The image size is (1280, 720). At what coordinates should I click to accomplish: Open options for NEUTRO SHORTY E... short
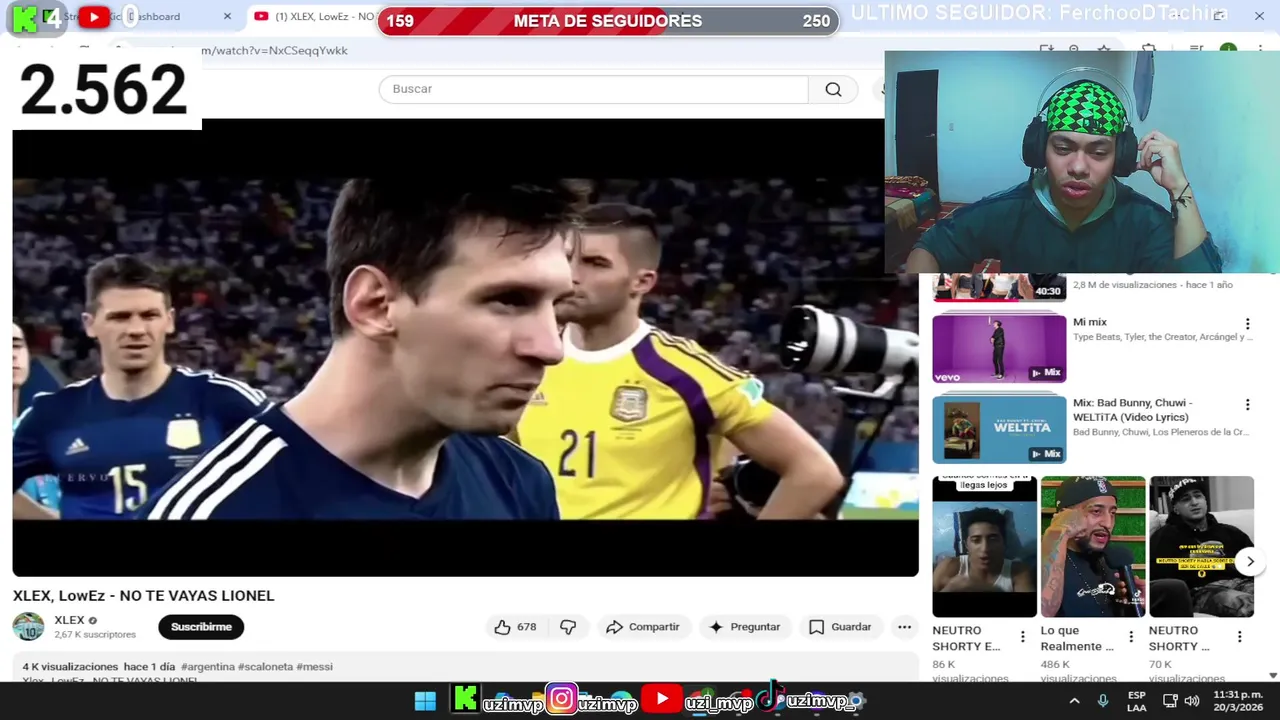(x=1022, y=637)
